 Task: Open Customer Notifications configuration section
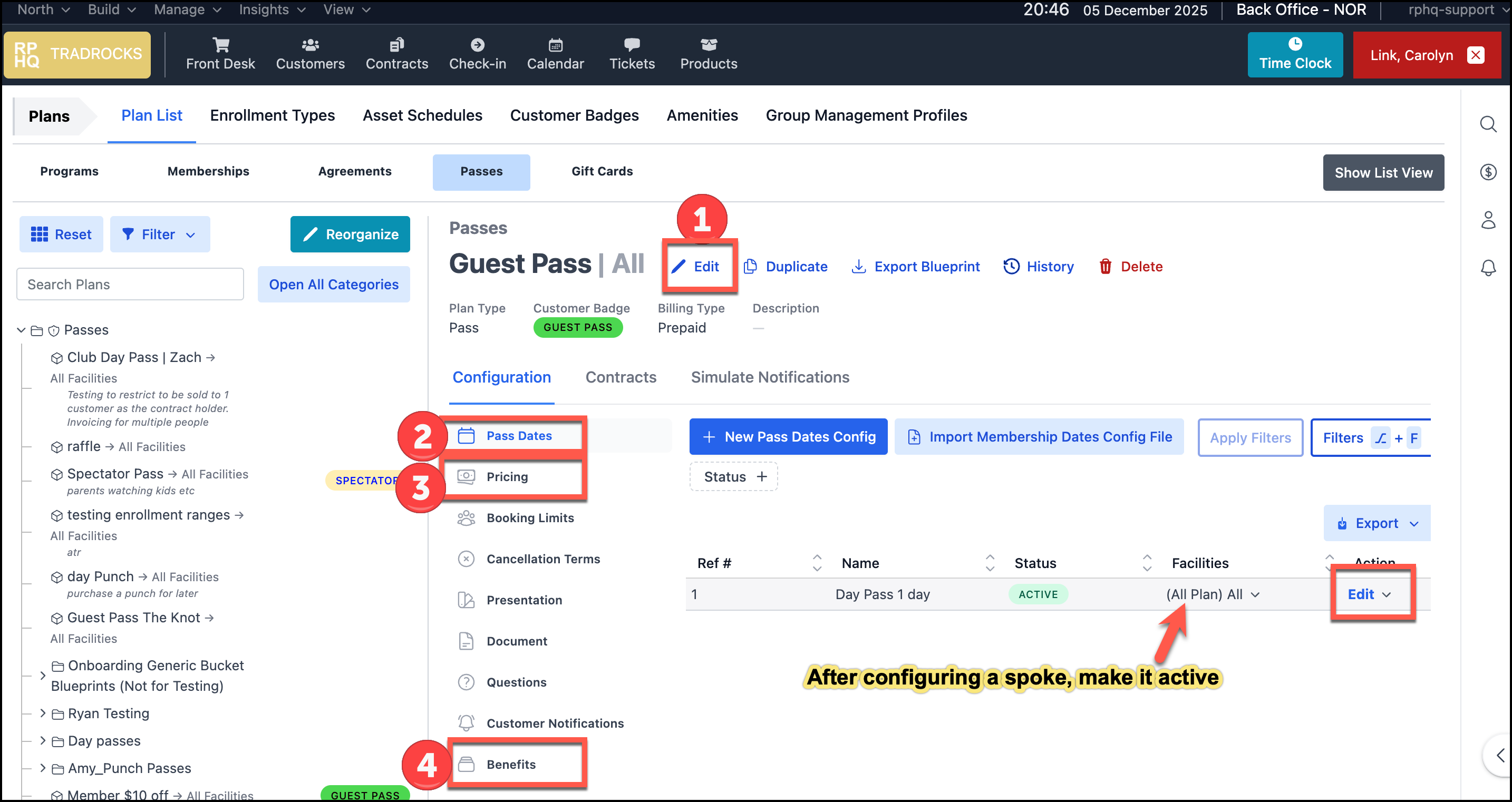[x=554, y=723]
